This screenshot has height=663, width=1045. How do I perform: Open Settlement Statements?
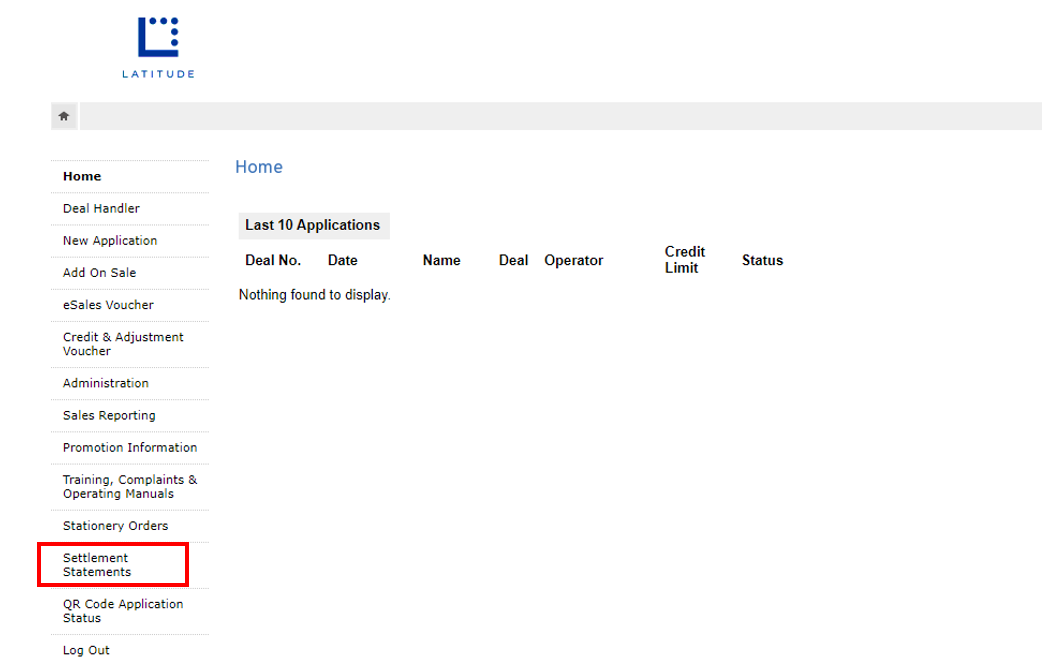[97, 565]
